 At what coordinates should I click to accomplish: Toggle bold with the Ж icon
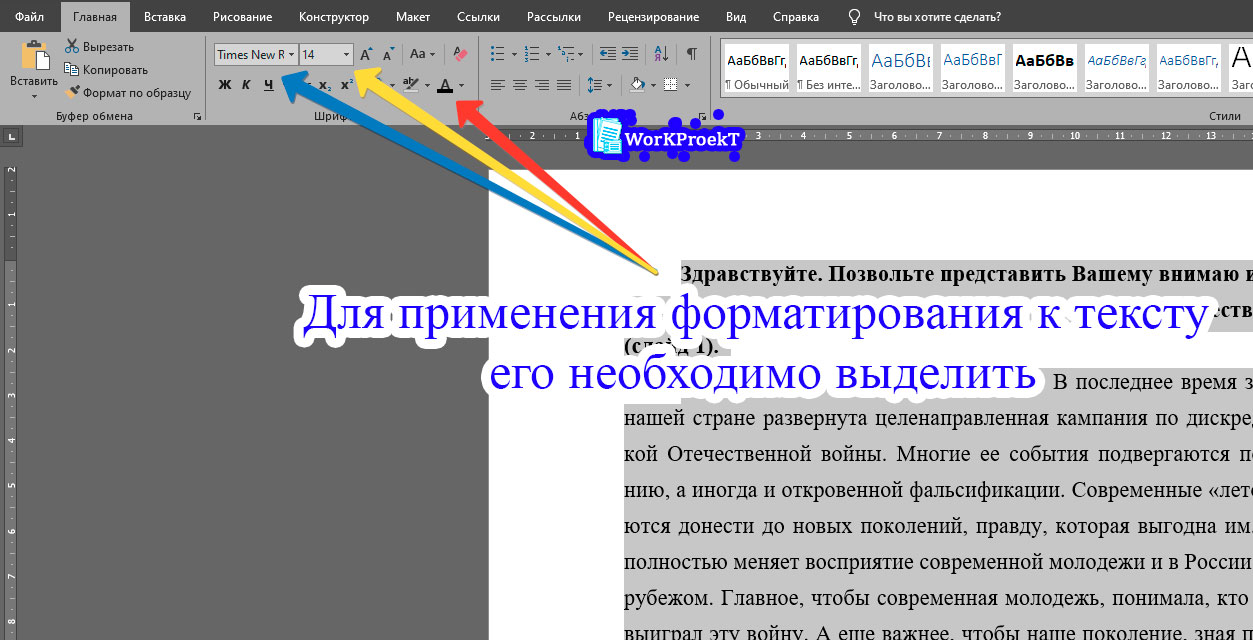[x=222, y=85]
